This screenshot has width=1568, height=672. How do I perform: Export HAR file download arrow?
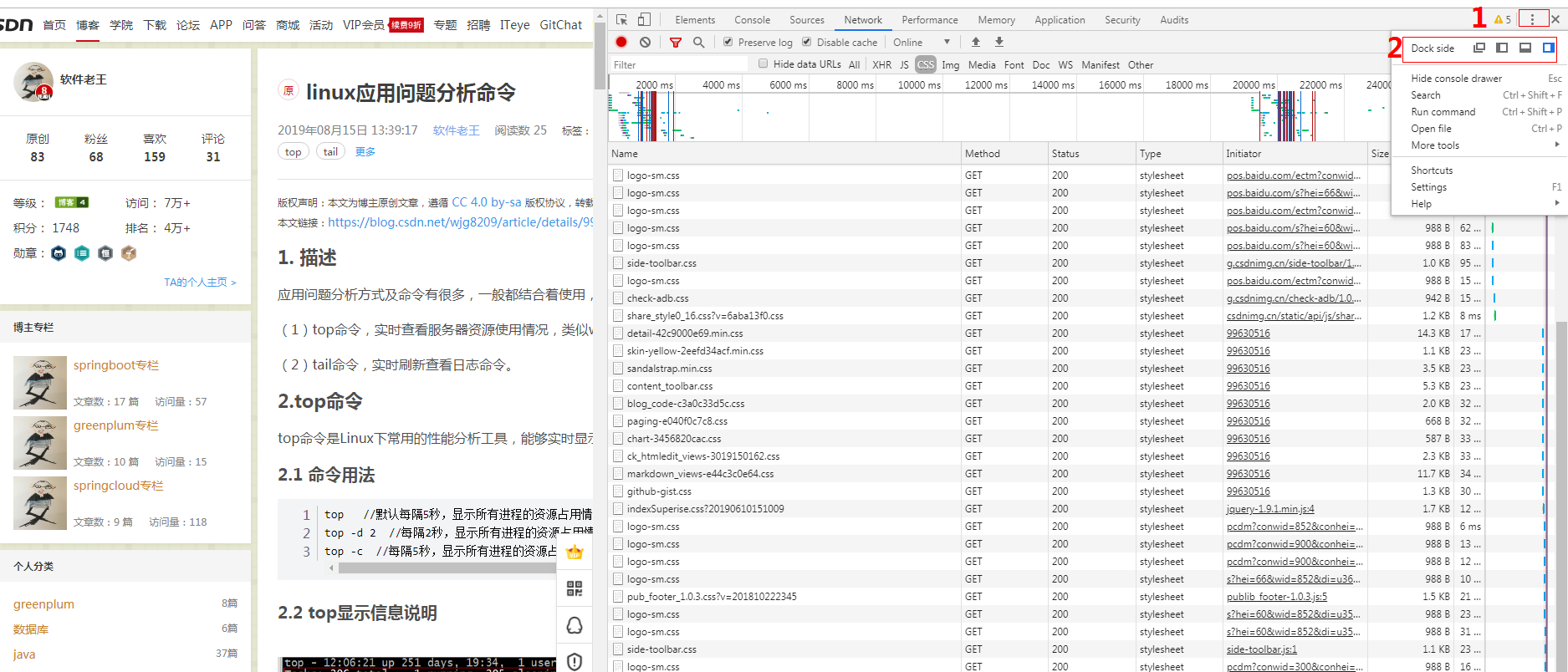point(999,42)
